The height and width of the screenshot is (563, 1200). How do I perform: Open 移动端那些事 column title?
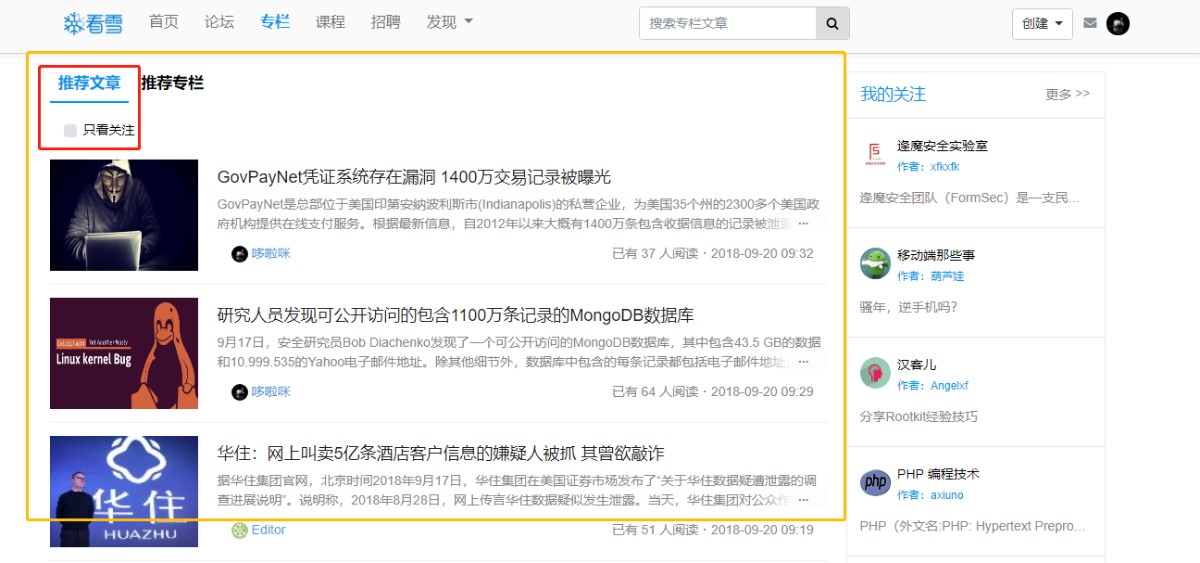(936, 255)
